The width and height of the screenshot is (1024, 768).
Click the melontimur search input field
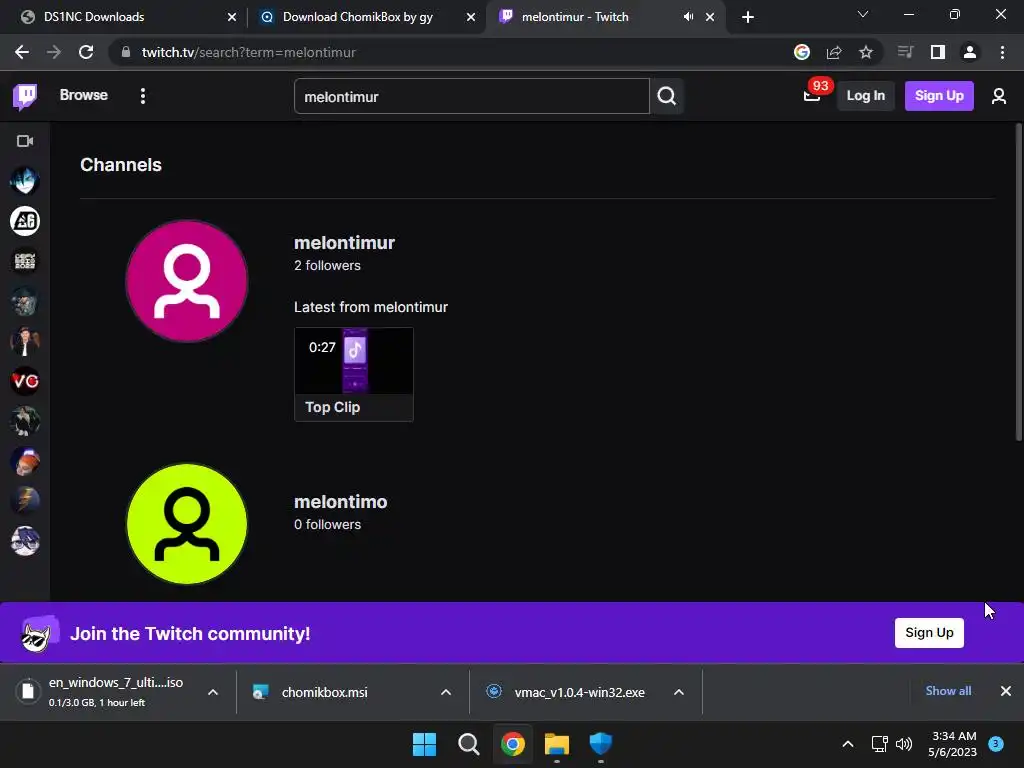(472, 97)
